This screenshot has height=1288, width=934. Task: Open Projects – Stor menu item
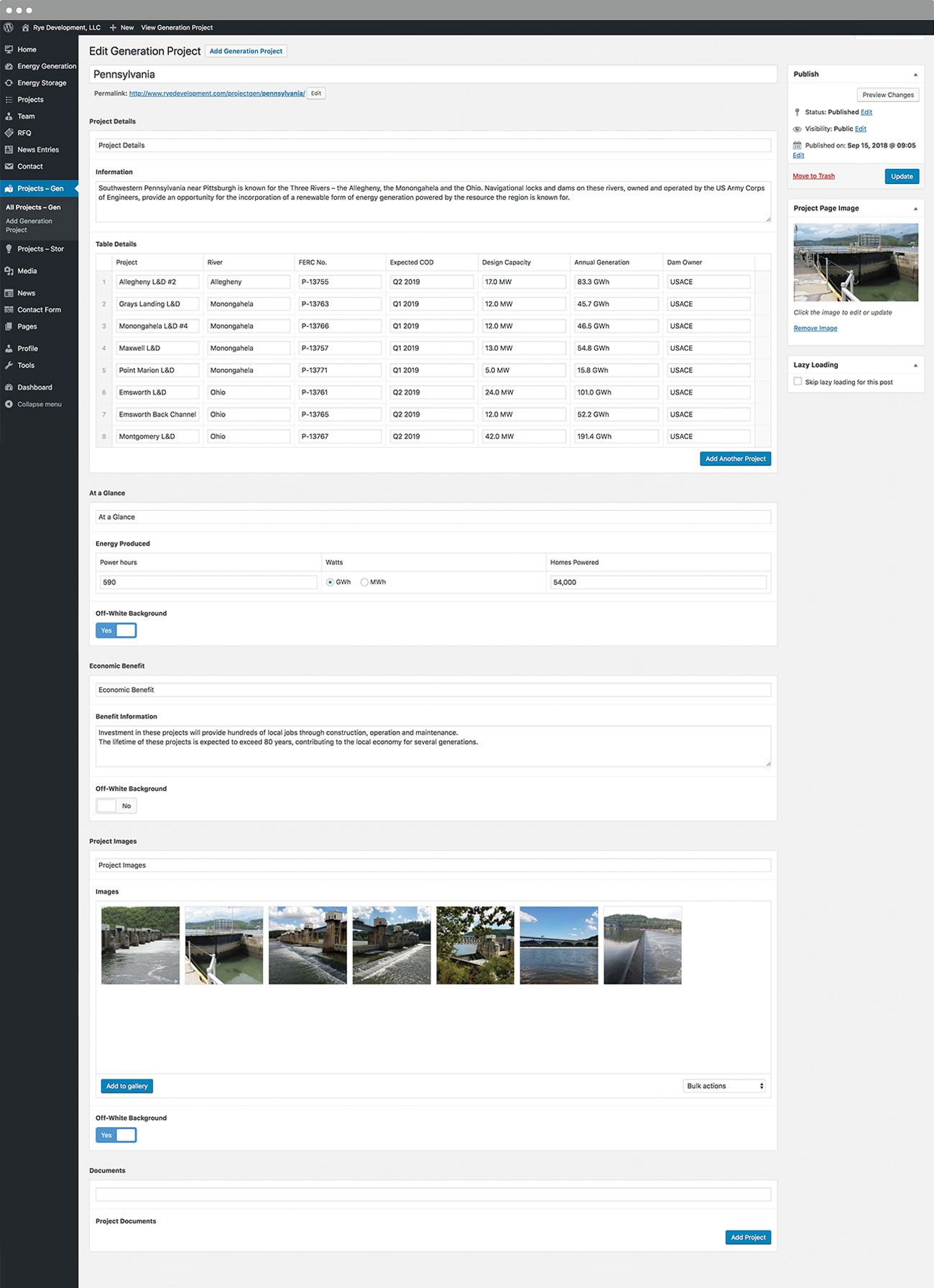pos(40,249)
